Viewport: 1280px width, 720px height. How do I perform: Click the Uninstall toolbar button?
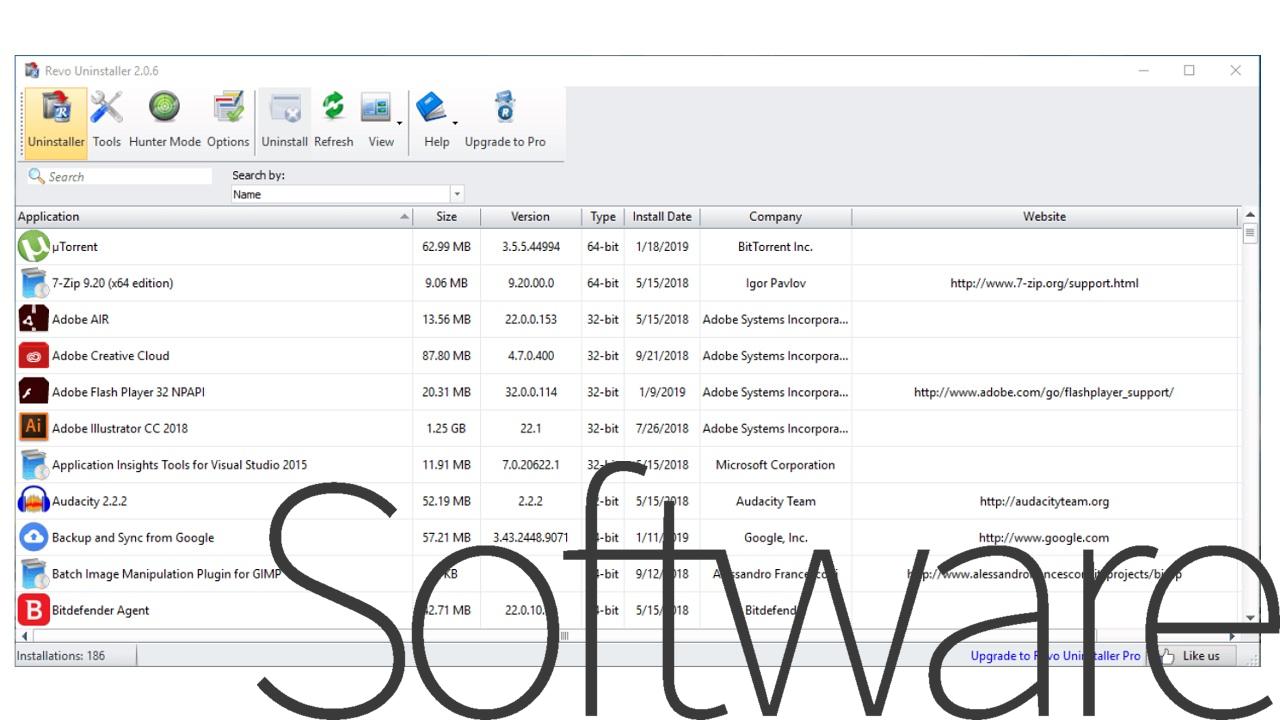[285, 123]
